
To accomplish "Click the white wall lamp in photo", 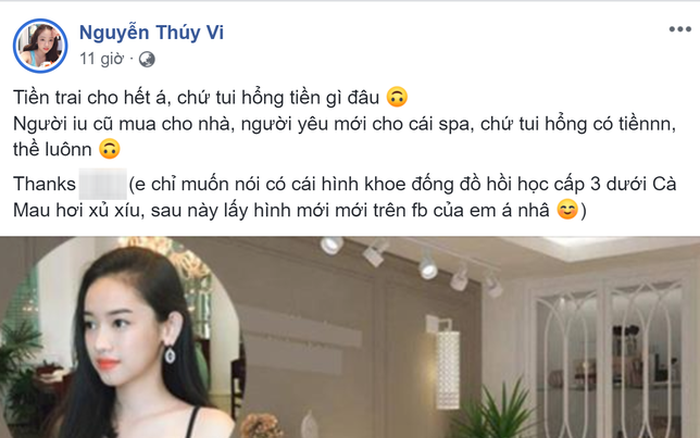I will coord(445,361).
